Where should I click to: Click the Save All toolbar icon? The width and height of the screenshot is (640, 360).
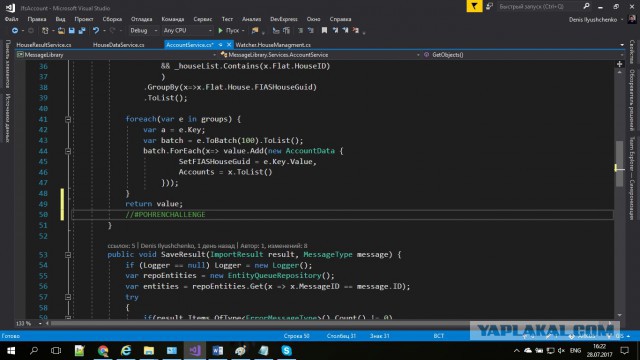click(x=82, y=31)
